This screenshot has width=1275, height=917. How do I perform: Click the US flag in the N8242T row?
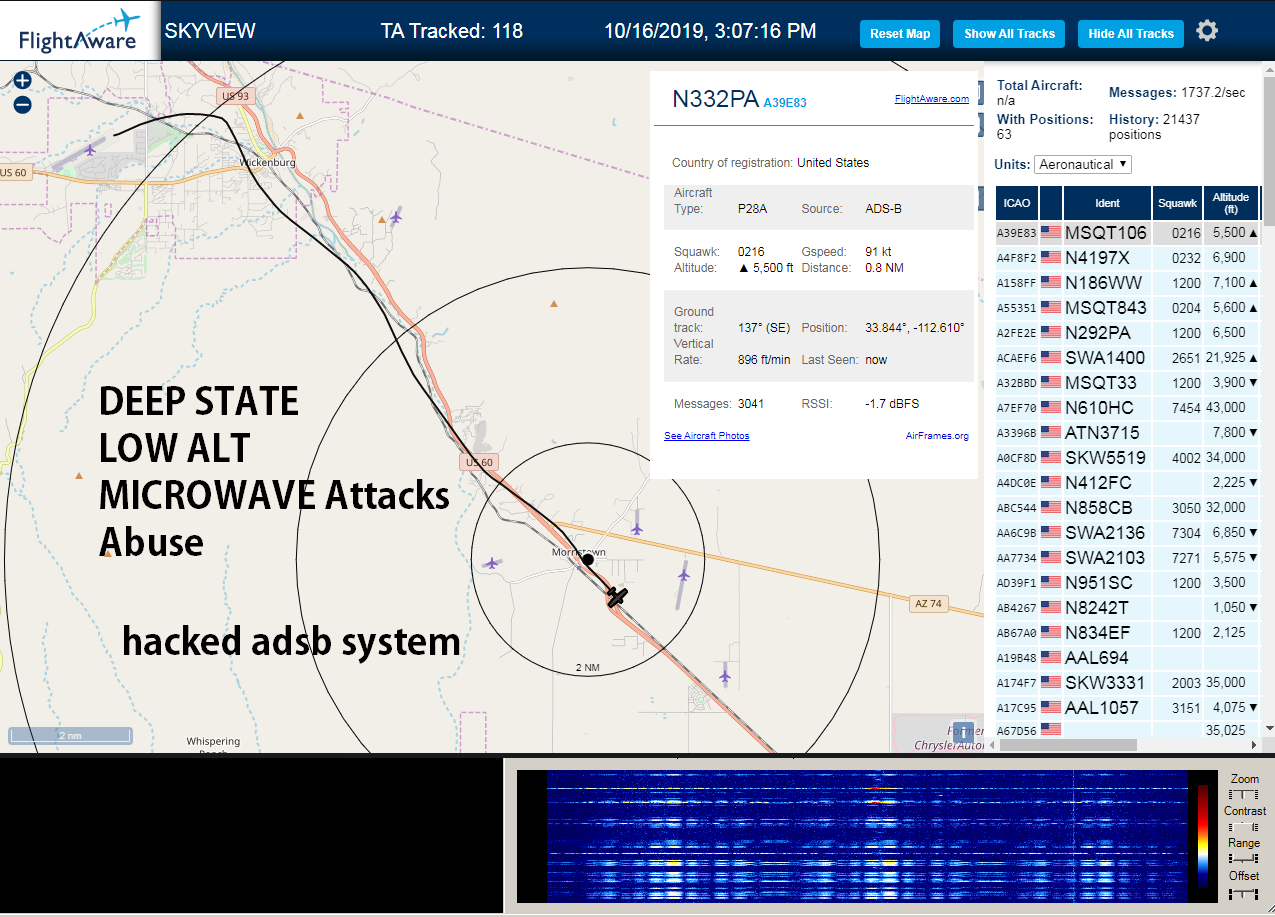coord(1051,608)
